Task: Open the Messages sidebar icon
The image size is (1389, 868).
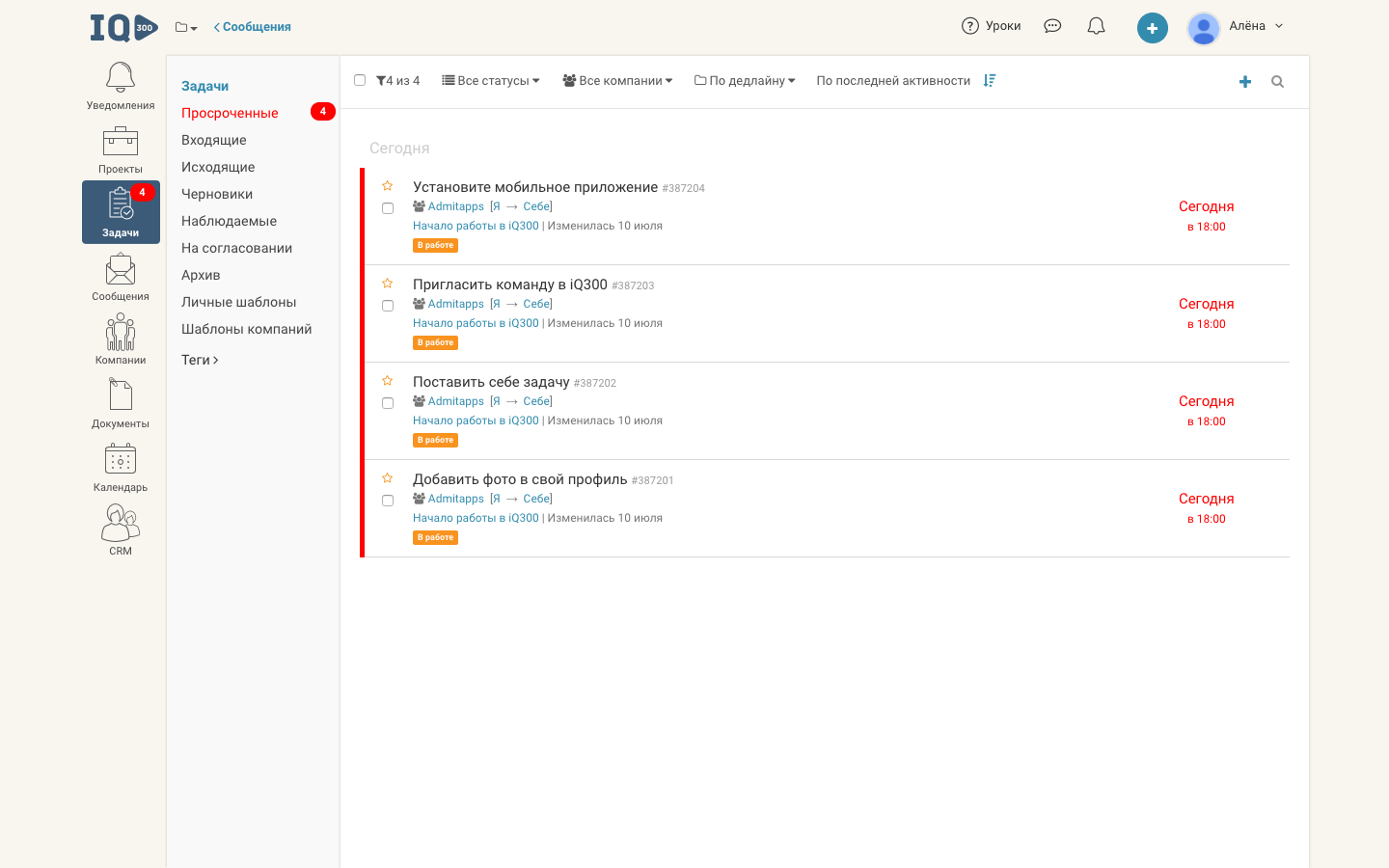Action: tap(121, 277)
